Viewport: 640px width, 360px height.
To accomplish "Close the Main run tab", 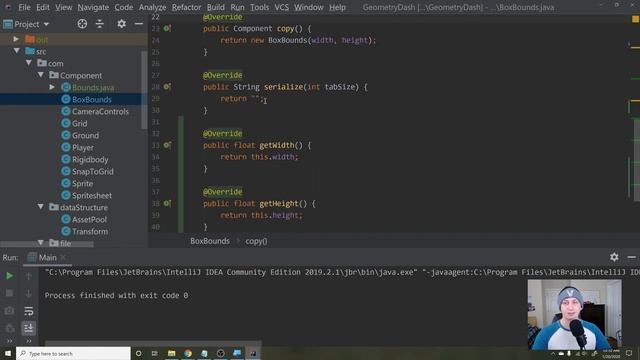I will pos(63,258).
